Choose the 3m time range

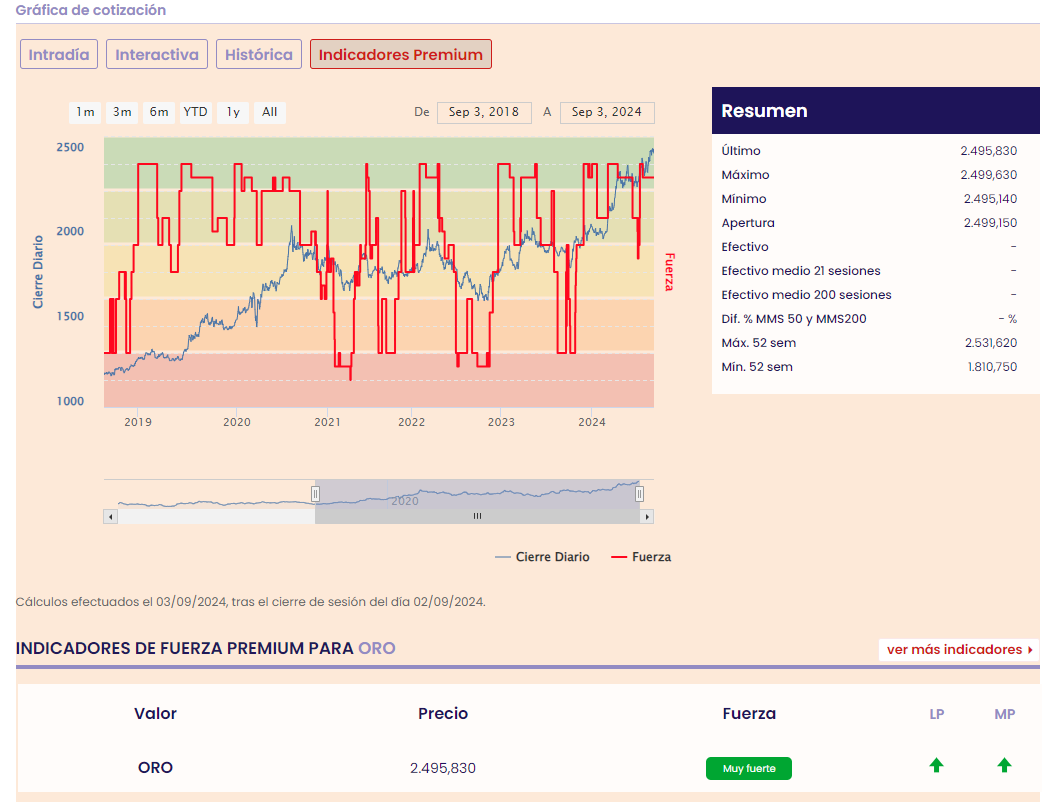(122, 112)
